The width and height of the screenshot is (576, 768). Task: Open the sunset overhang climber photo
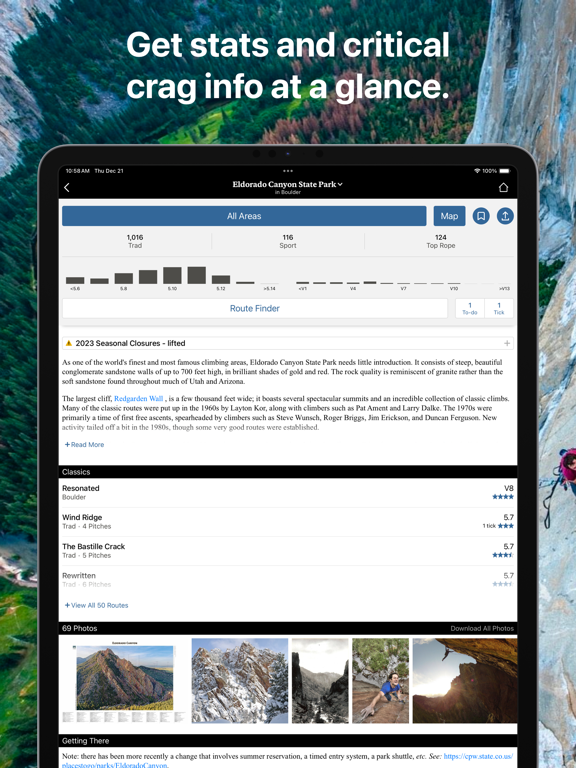tap(465, 681)
